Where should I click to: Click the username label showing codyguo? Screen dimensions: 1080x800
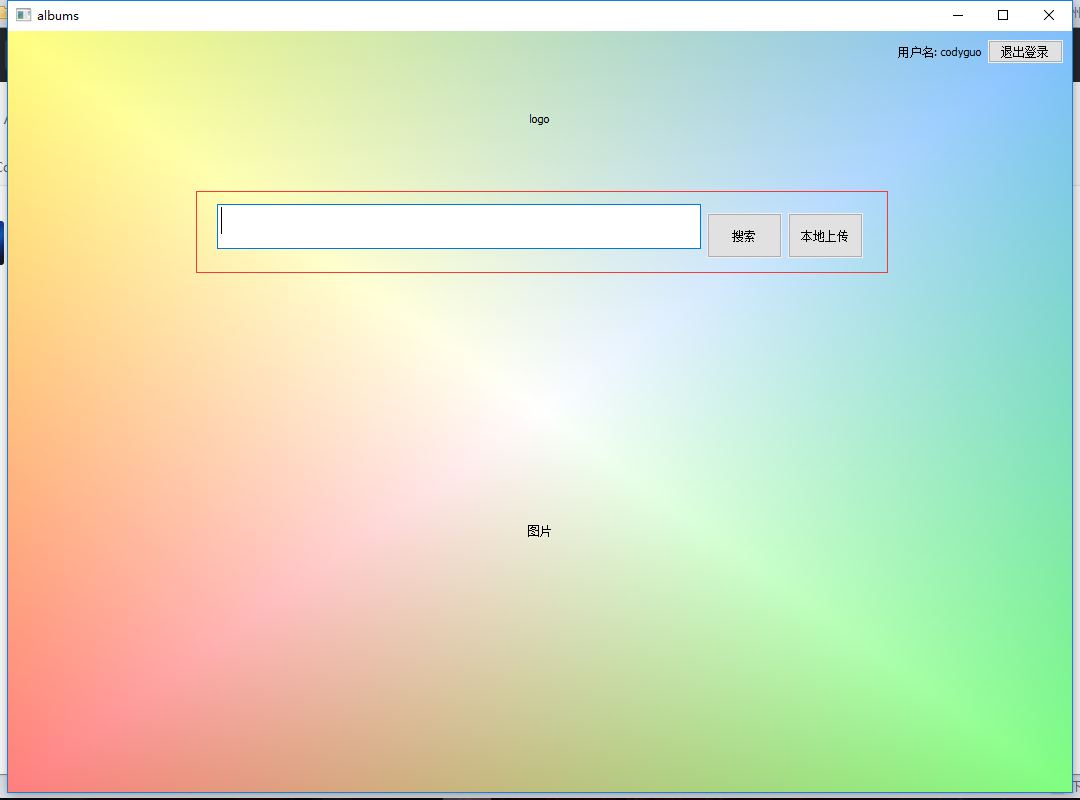[x=938, y=52]
